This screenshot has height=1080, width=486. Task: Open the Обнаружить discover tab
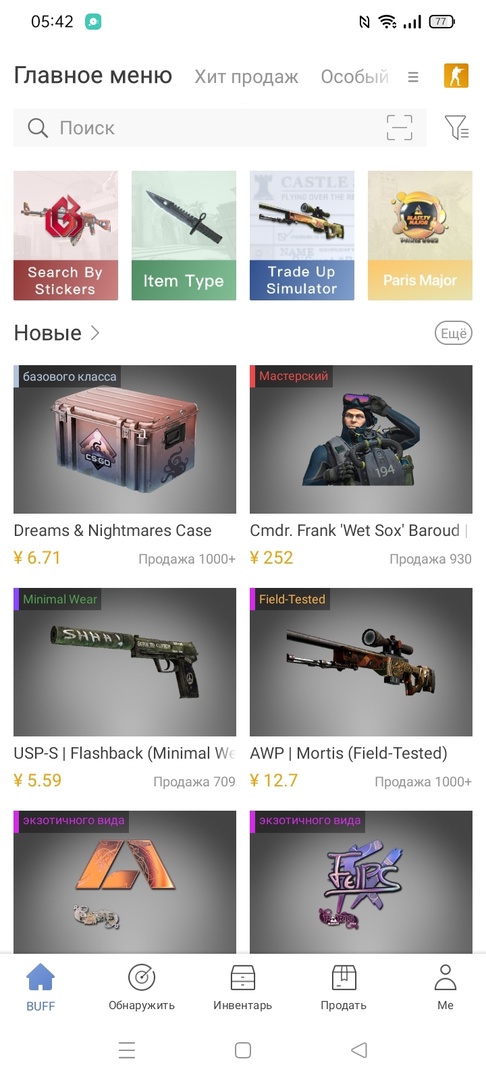click(x=142, y=986)
